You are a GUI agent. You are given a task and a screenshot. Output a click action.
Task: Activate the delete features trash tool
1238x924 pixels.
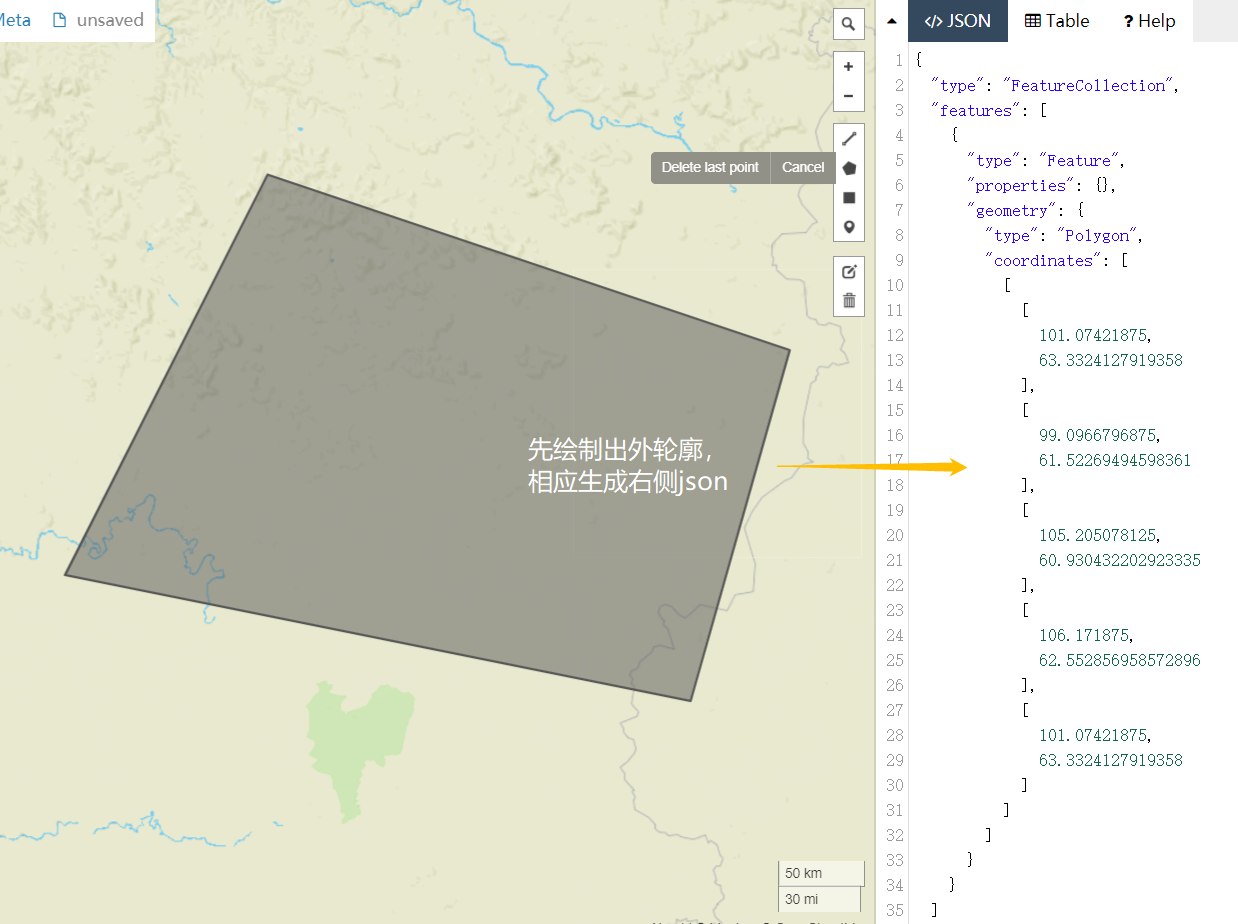(848, 299)
